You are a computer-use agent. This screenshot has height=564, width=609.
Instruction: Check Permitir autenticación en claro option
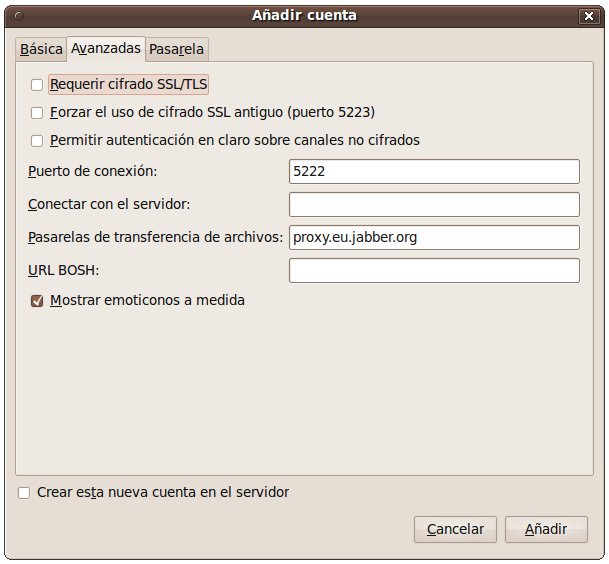[38, 141]
